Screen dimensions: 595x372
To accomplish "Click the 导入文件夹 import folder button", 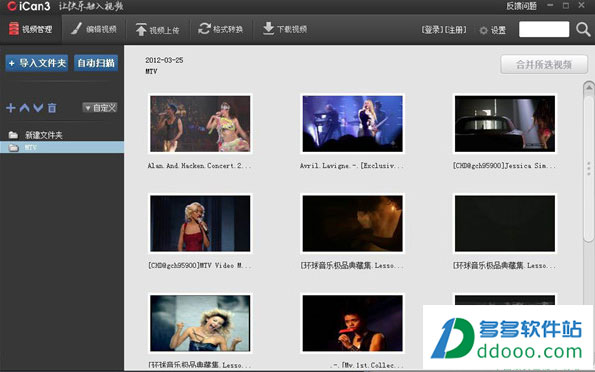I will click(x=37, y=63).
